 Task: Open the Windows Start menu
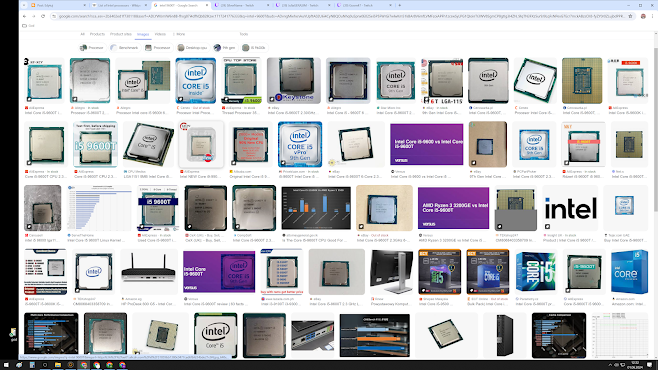click(6, 365)
